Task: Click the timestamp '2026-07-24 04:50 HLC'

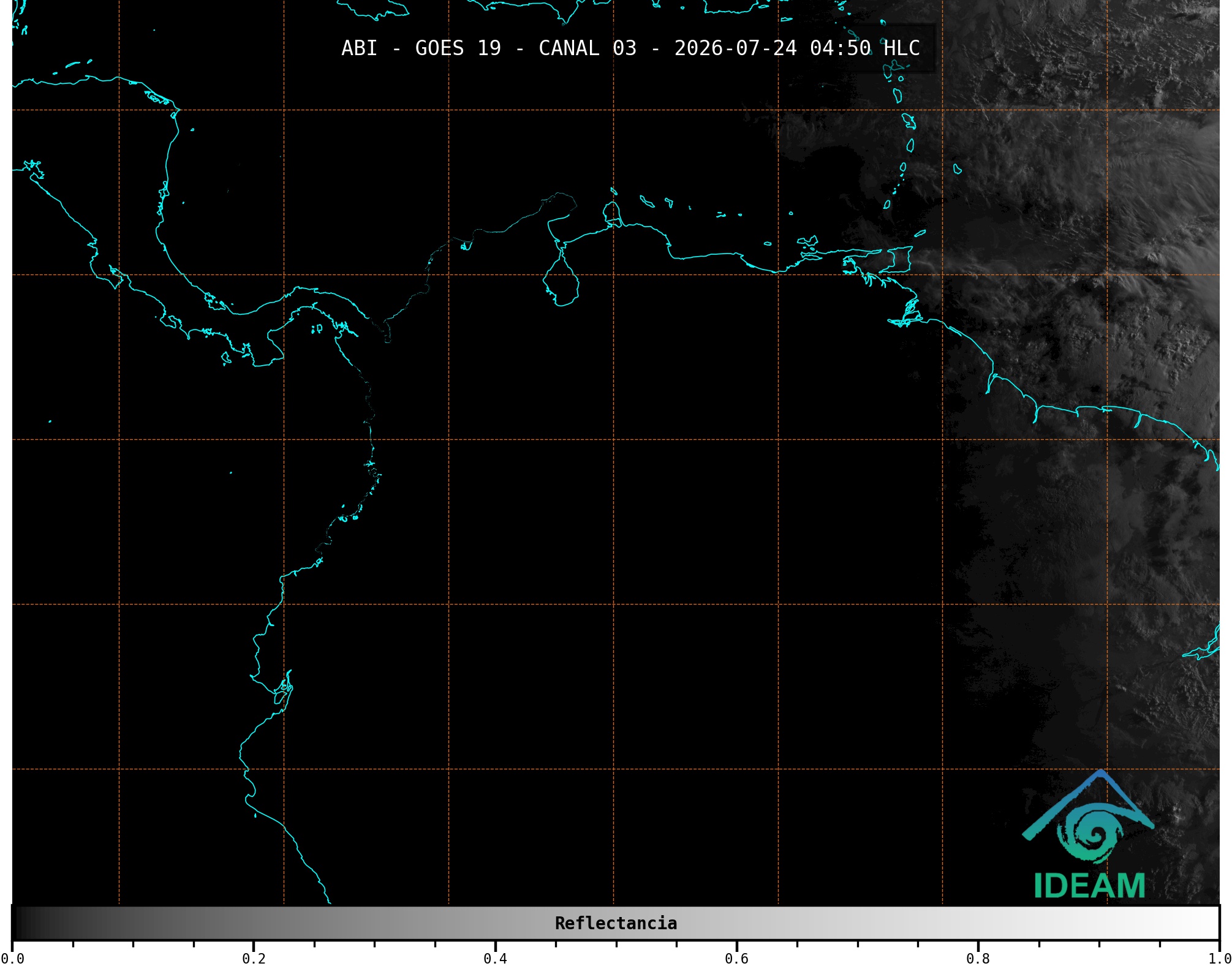Action: pos(797,48)
